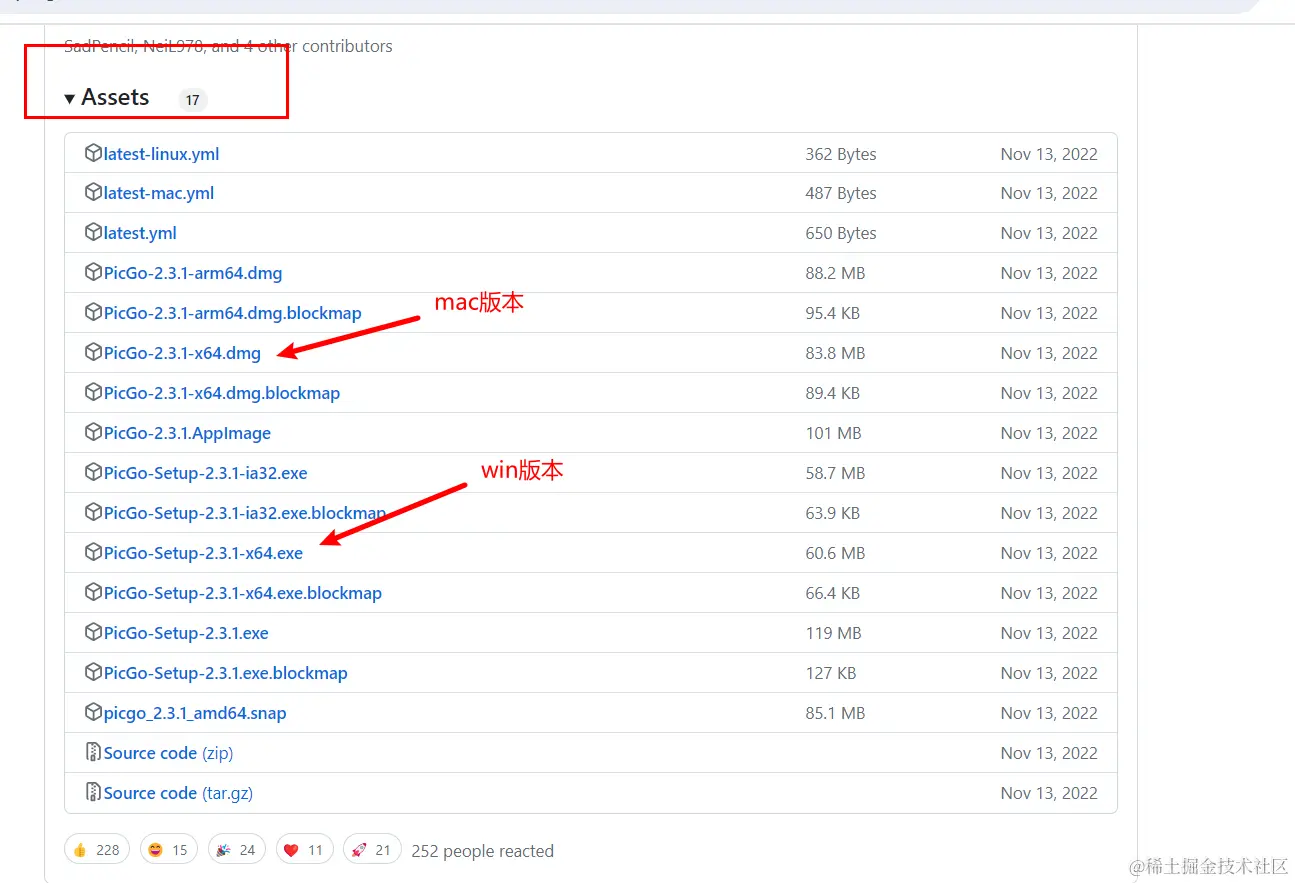Click the package icon beside latest.yml

pos(93,233)
